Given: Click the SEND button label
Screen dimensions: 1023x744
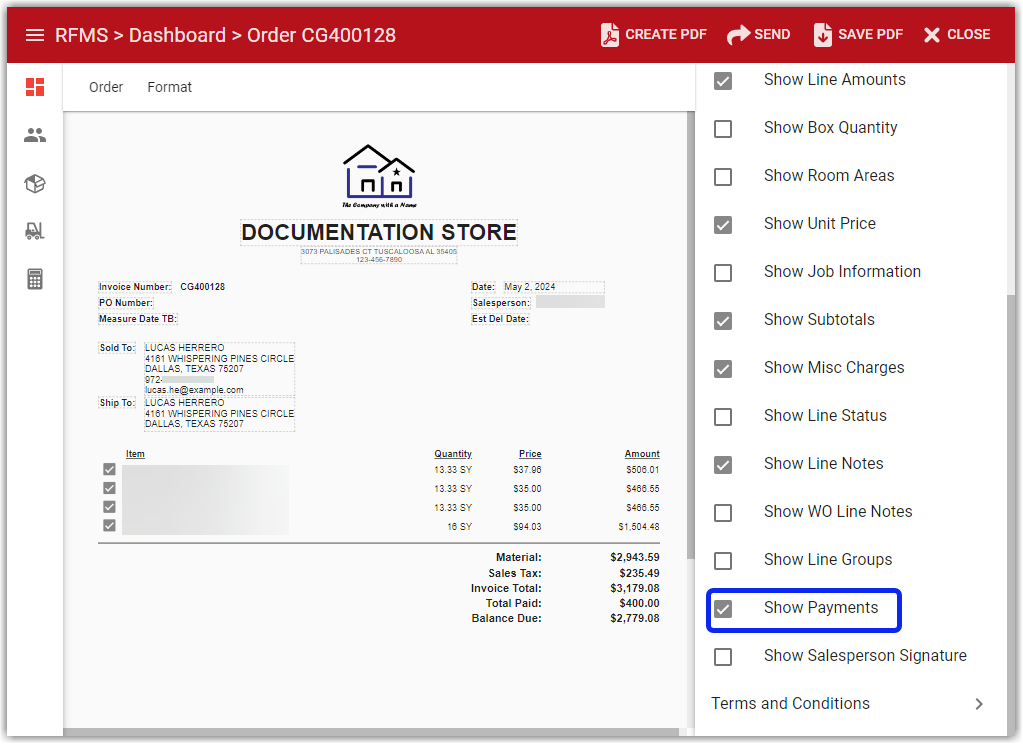Looking at the screenshot, I should [772, 35].
